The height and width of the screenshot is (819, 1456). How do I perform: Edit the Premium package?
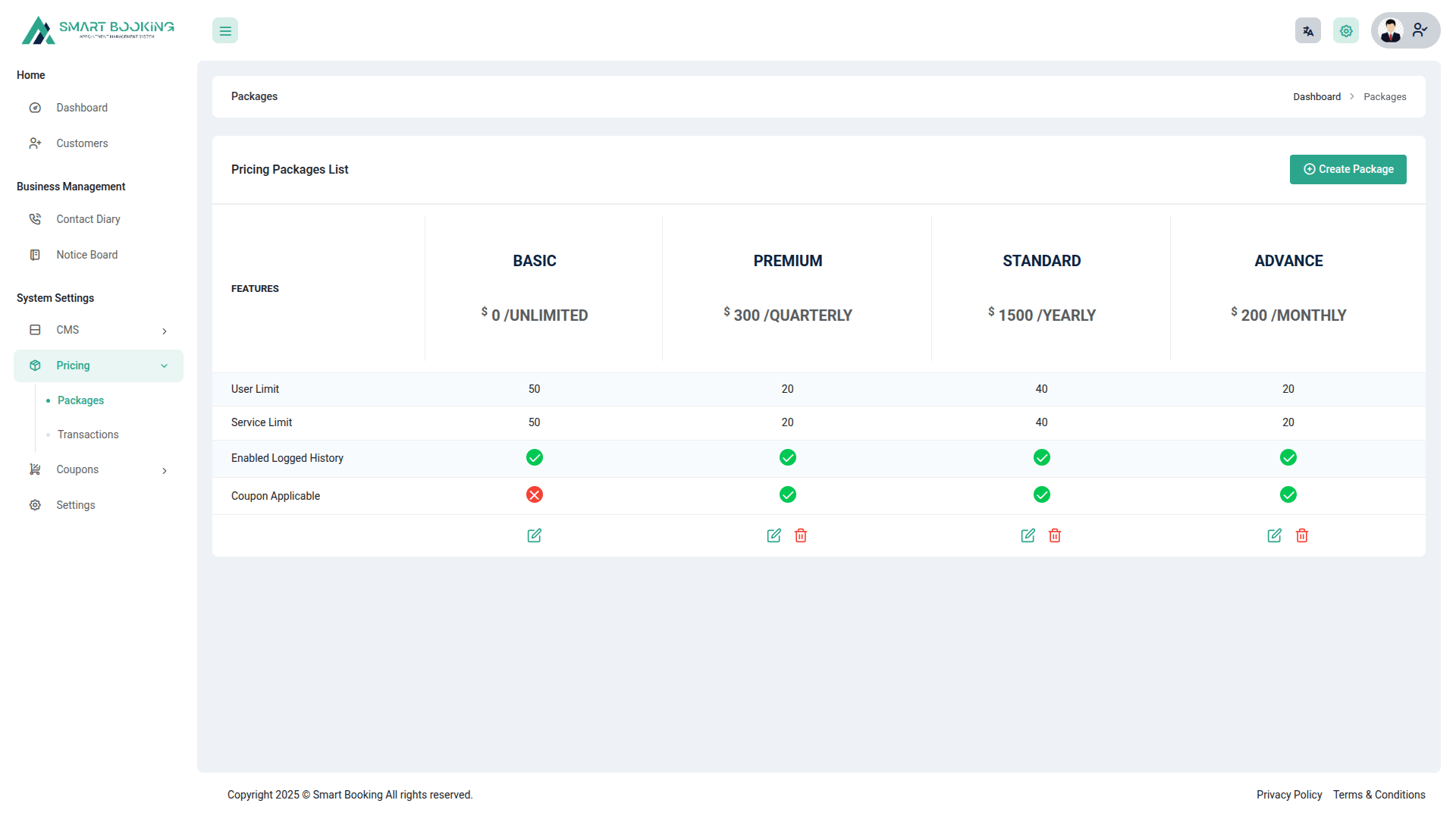pos(773,535)
